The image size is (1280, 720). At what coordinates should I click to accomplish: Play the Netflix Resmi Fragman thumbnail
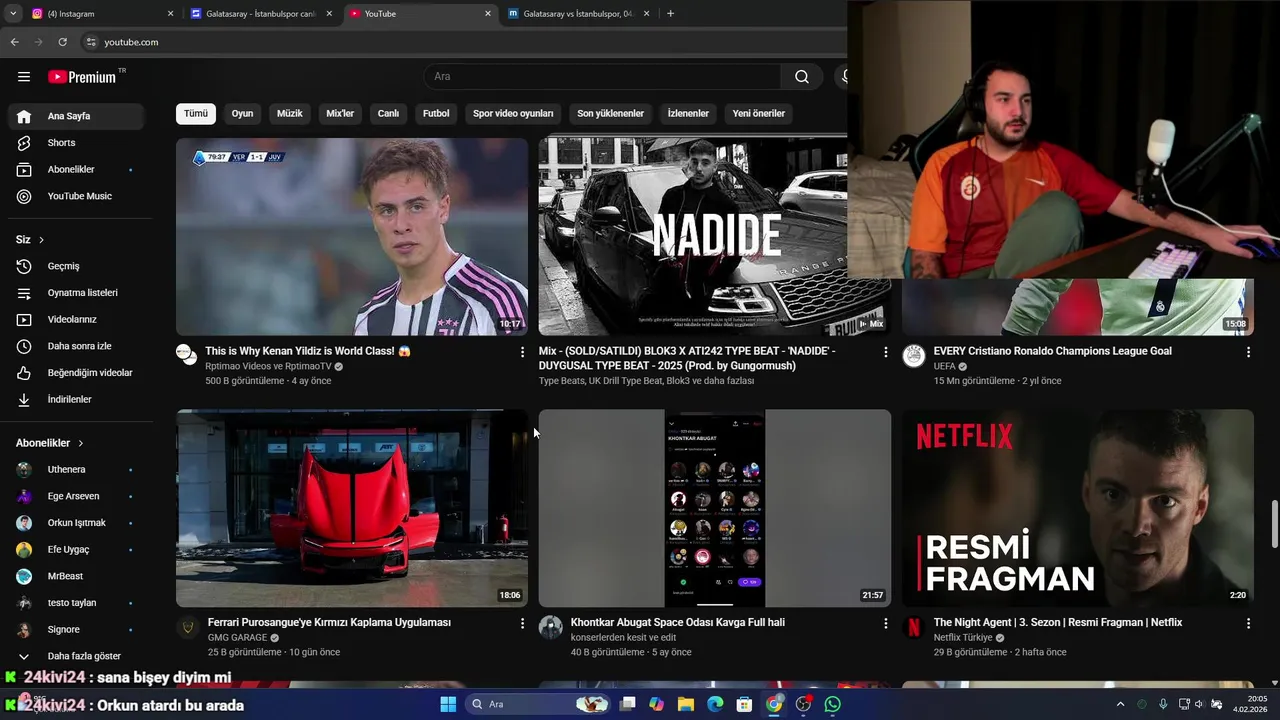click(1078, 508)
